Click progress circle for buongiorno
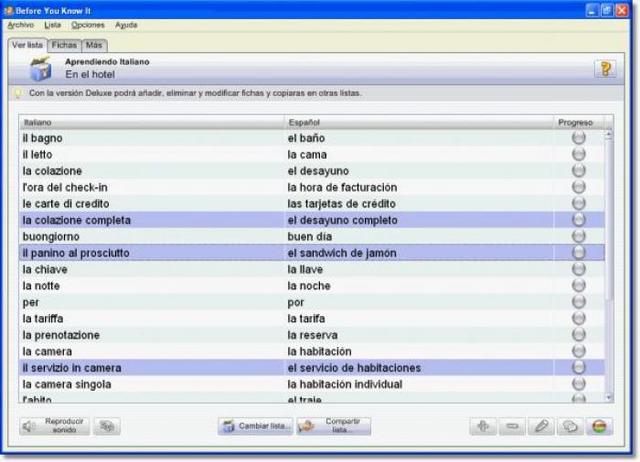 point(579,236)
